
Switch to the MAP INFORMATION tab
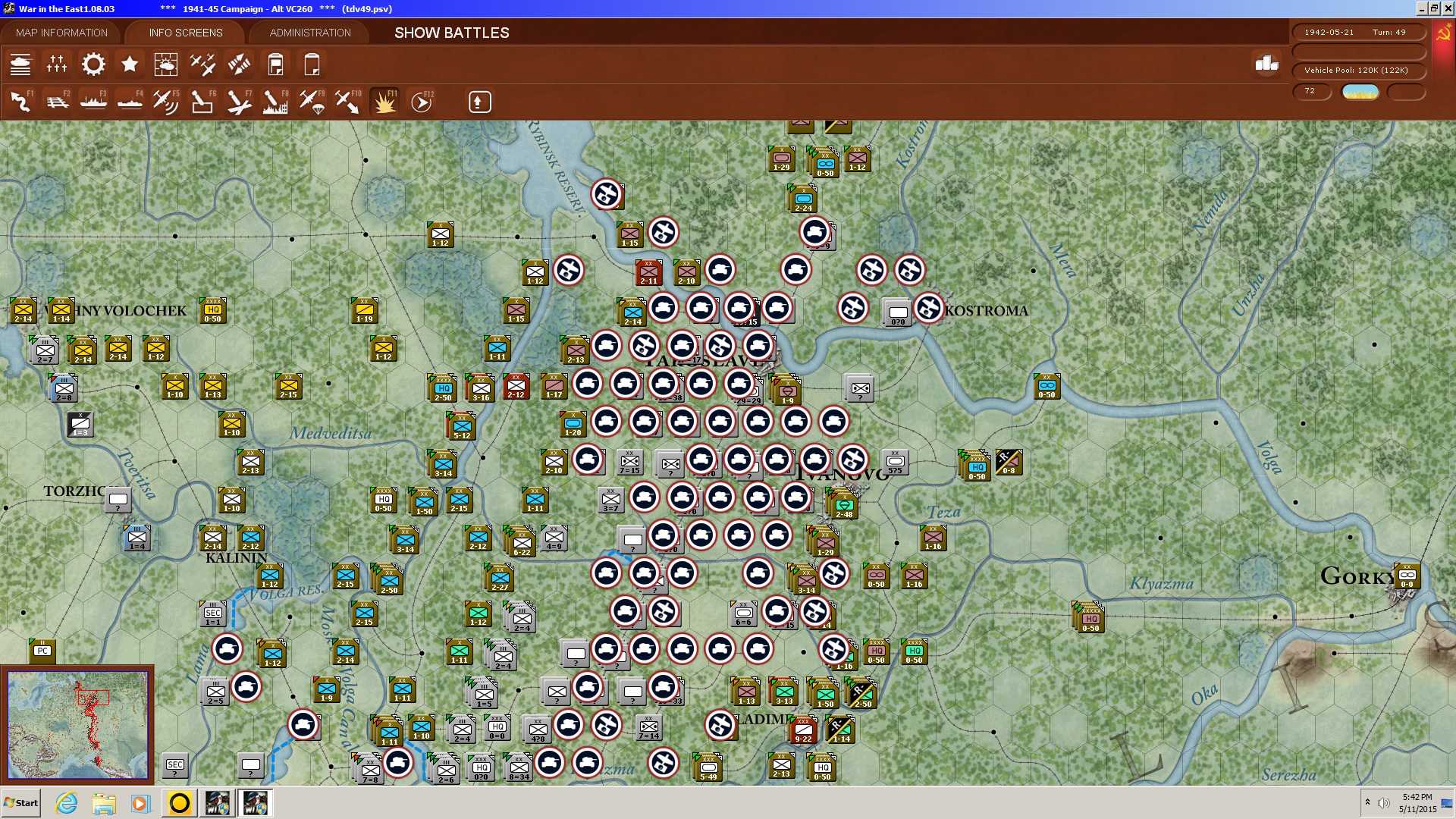[x=61, y=33]
